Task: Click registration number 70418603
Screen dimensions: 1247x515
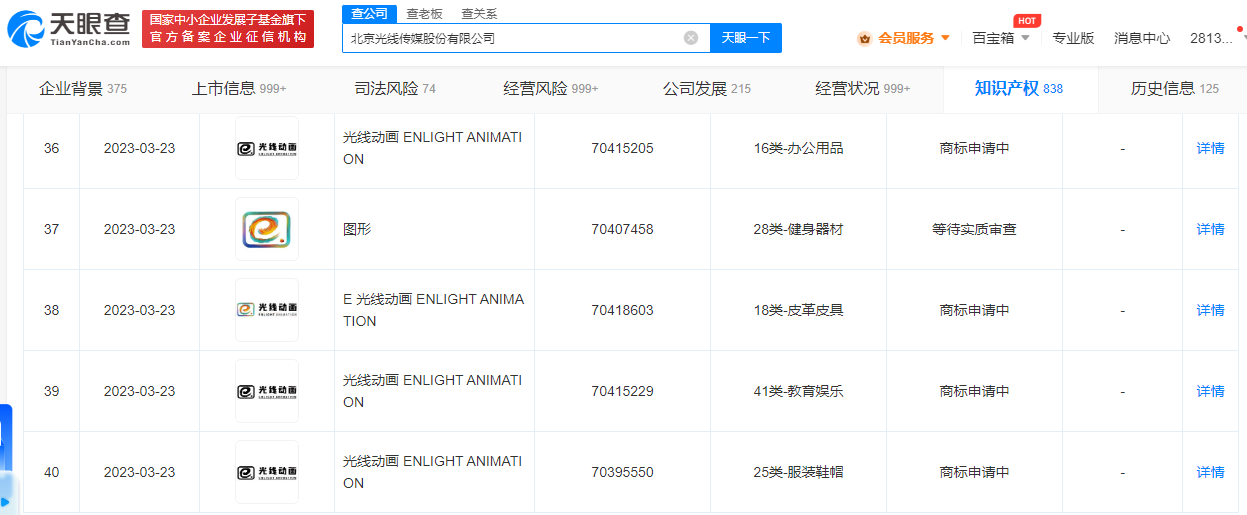Action: 622,310
